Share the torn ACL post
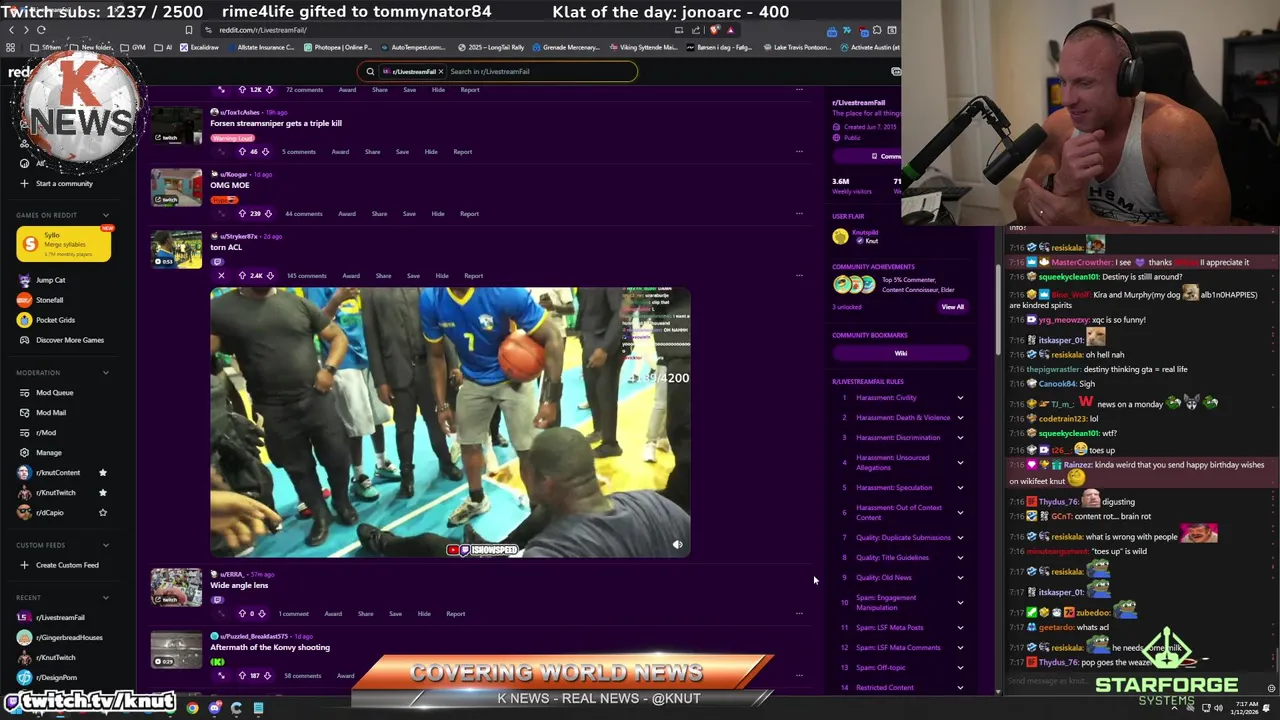 tap(383, 275)
